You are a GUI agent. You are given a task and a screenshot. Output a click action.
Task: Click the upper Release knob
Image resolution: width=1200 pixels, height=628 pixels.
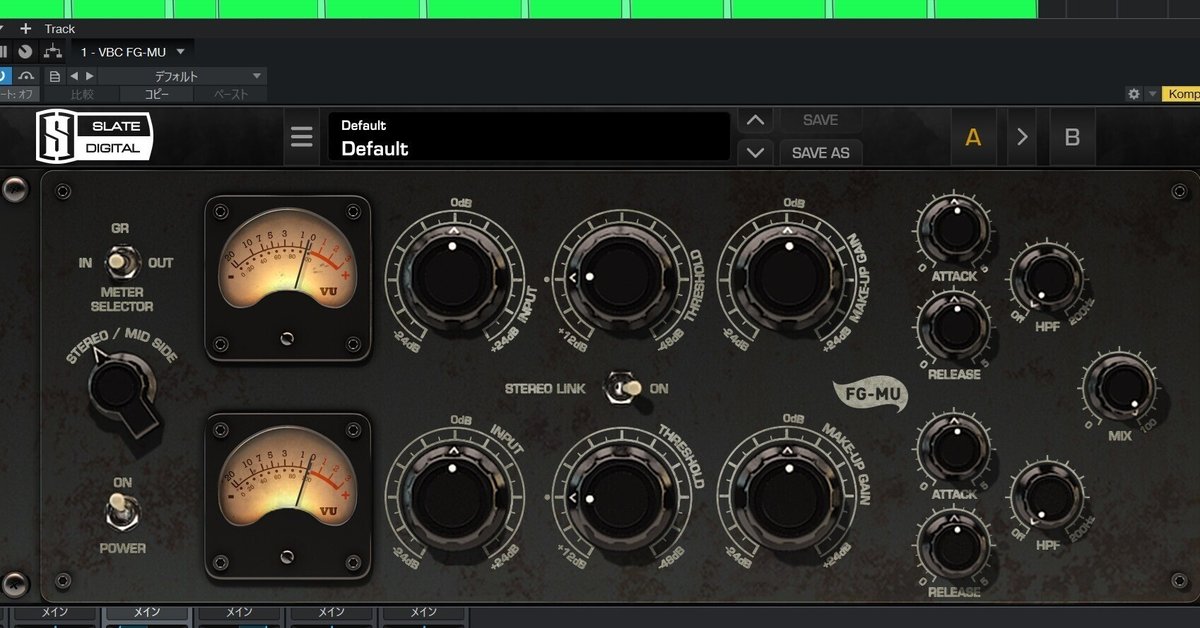click(x=954, y=326)
